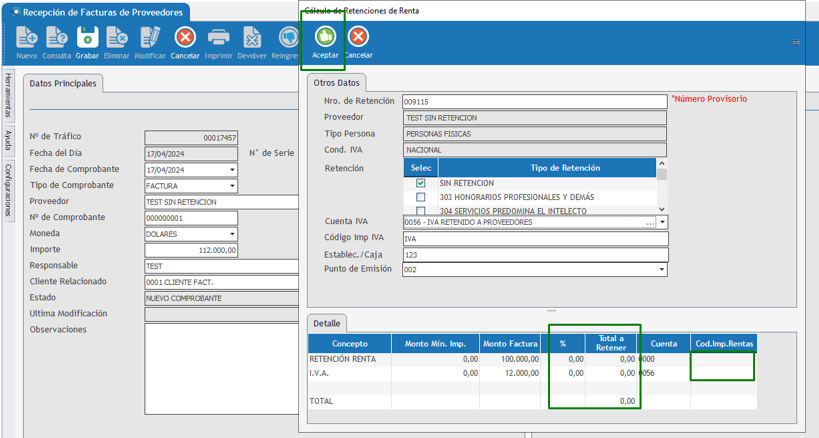The height and width of the screenshot is (438, 819).
Task: Expand Tipo de Comprobante dropdown
Action: point(232,186)
